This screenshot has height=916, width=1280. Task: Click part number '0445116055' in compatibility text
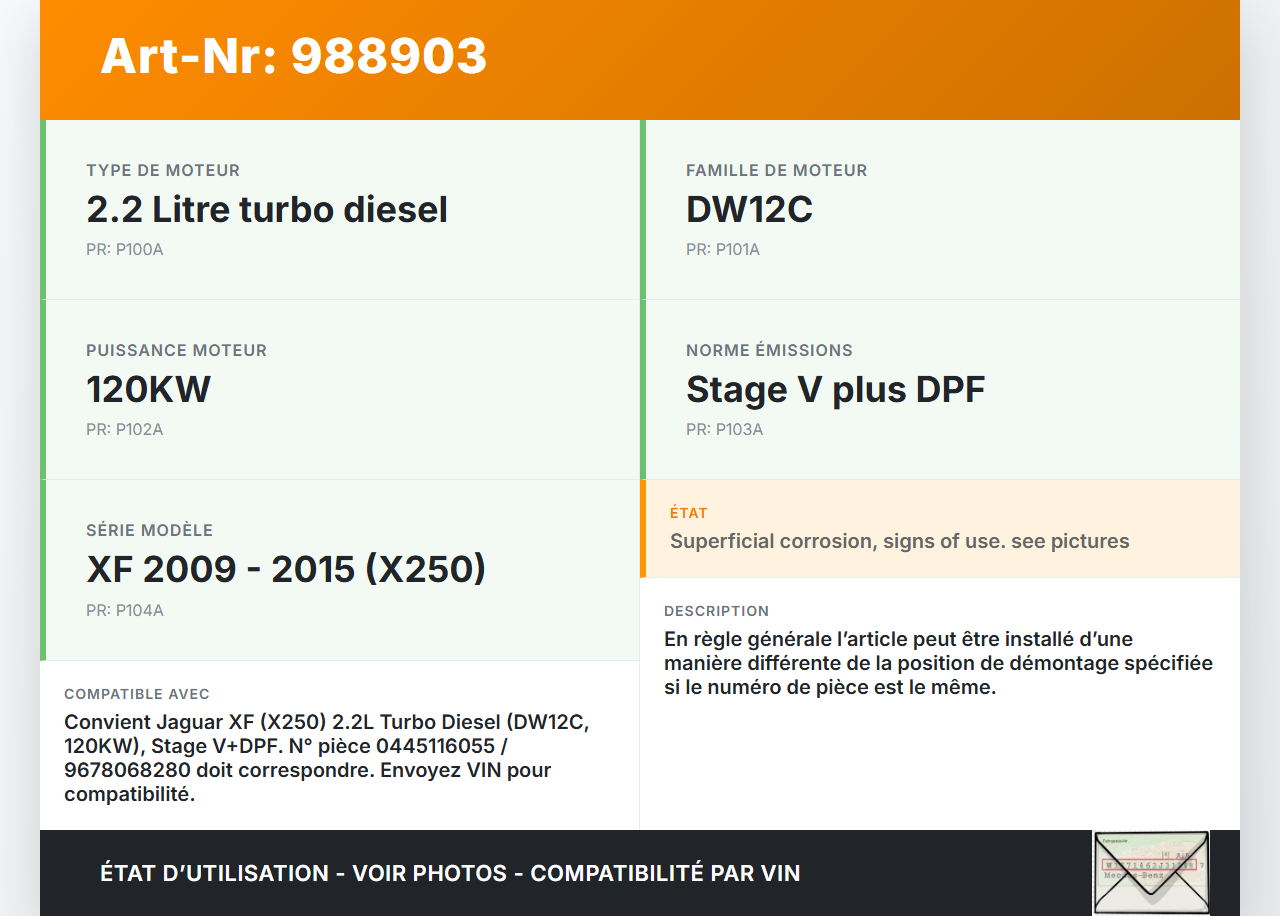click(x=430, y=746)
